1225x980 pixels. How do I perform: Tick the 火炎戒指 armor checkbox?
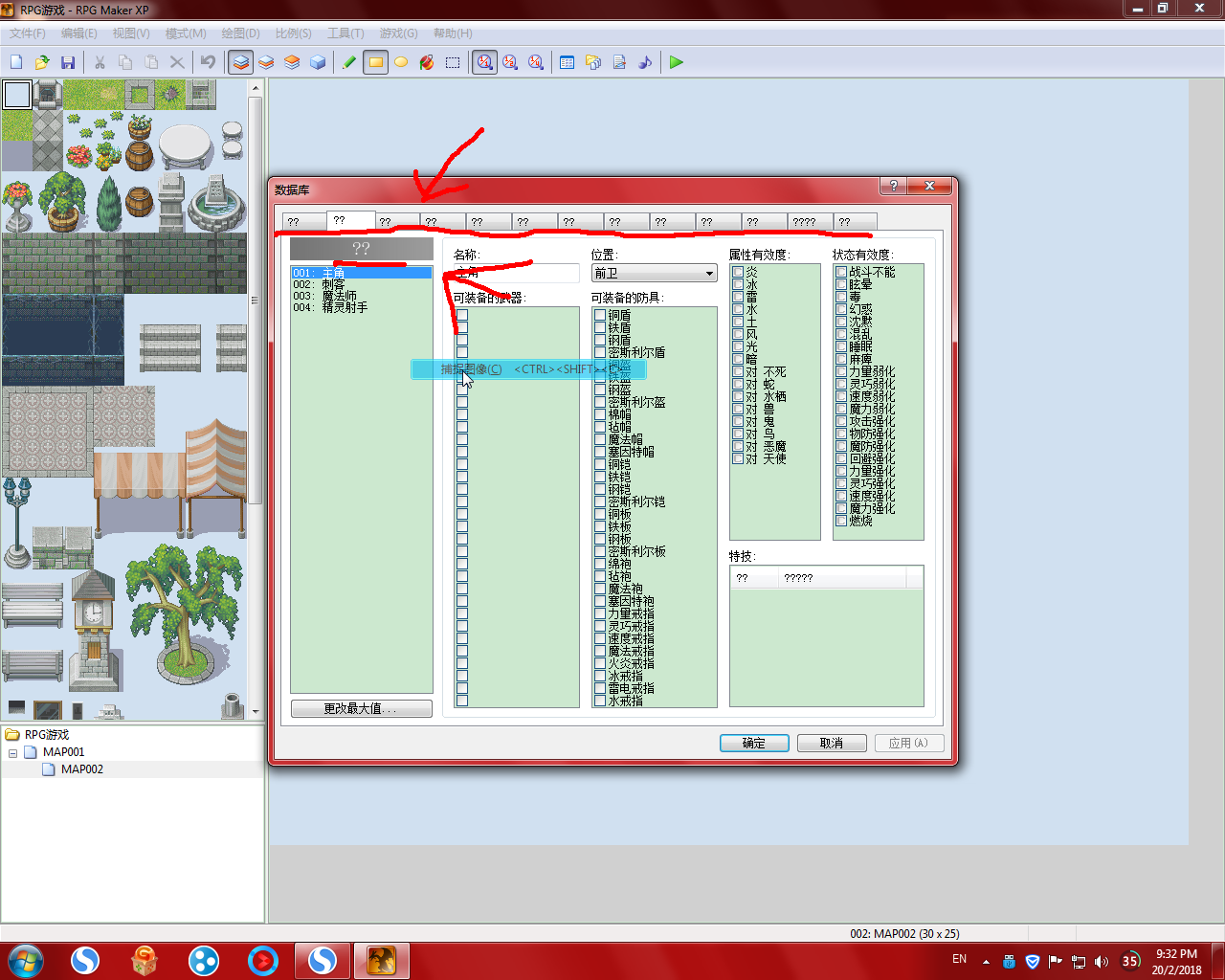[x=600, y=663]
